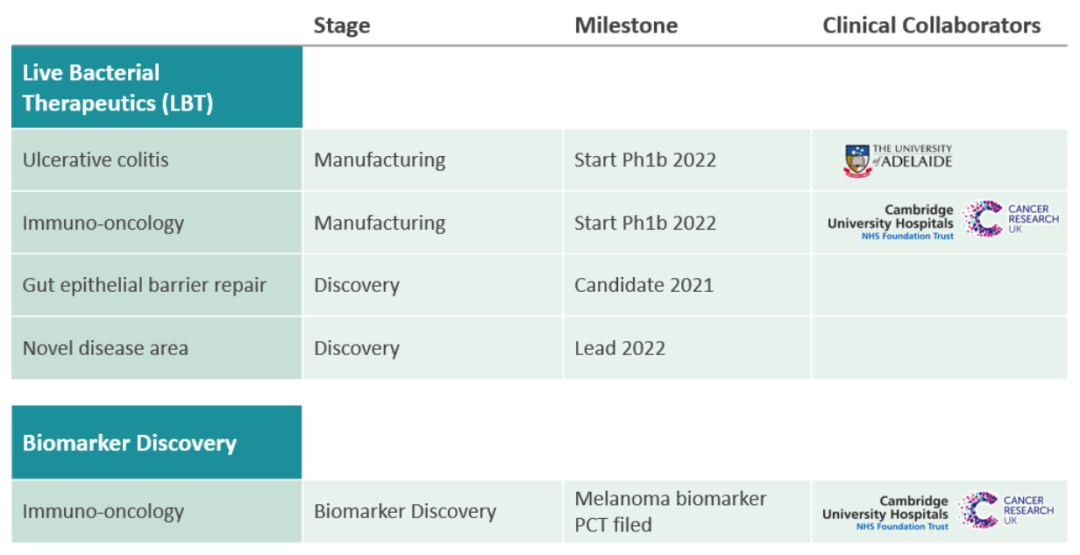The width and height of the screenshot is (1080, 555).
Task: Select the Milestone column header
Action: (626, 26)
